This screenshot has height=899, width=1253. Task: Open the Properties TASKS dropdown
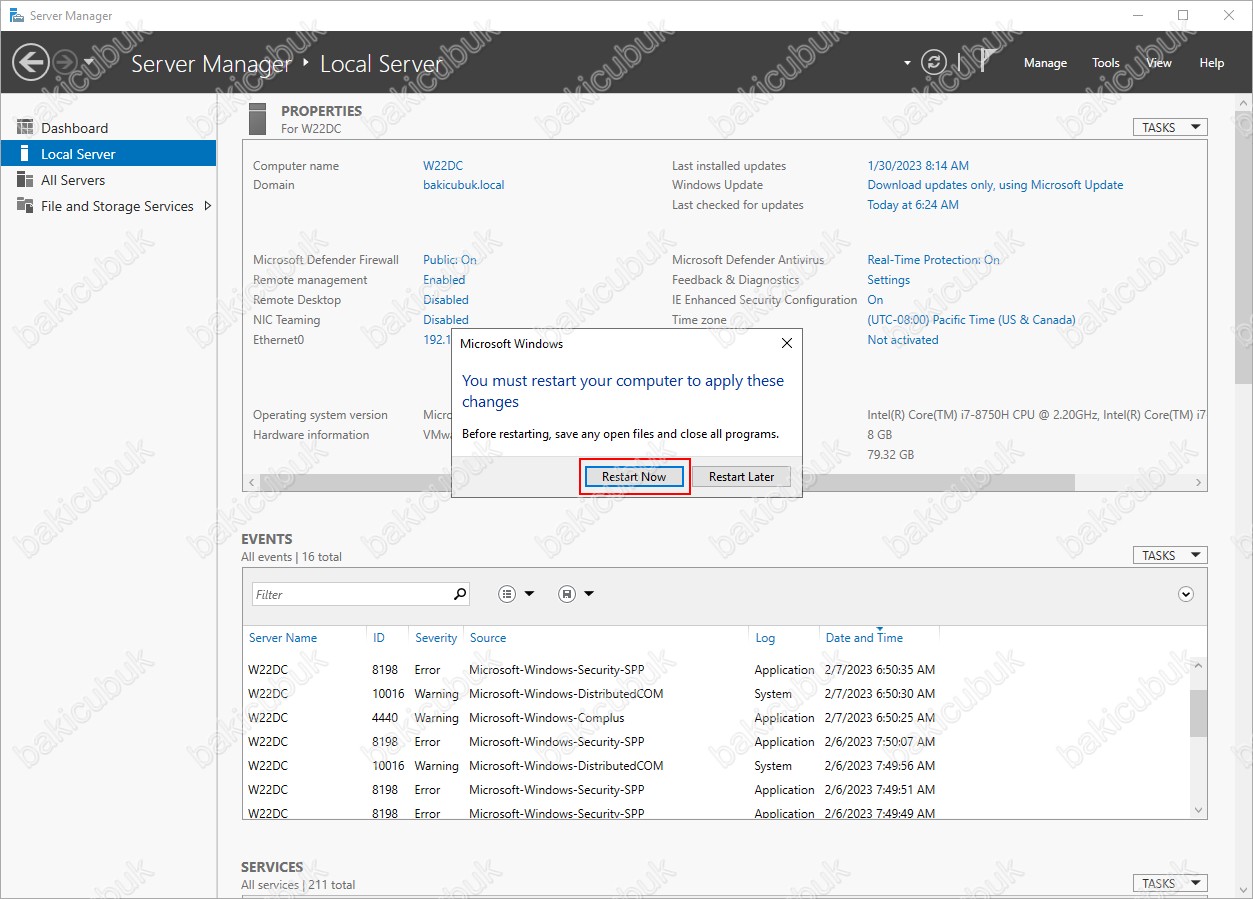coord(1169,127)
